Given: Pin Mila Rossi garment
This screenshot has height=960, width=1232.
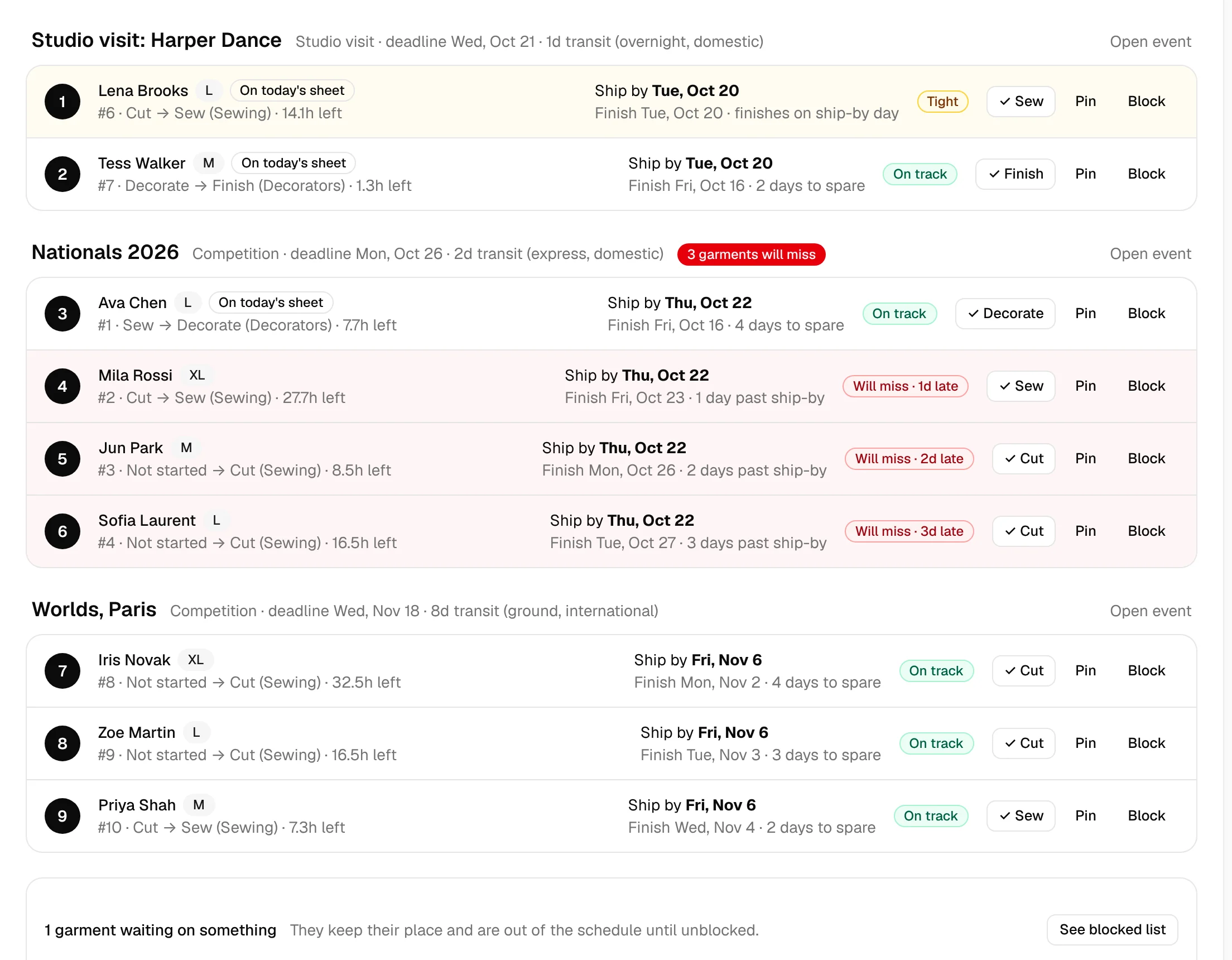Looking at the screenshot, I should [1085, 386].
